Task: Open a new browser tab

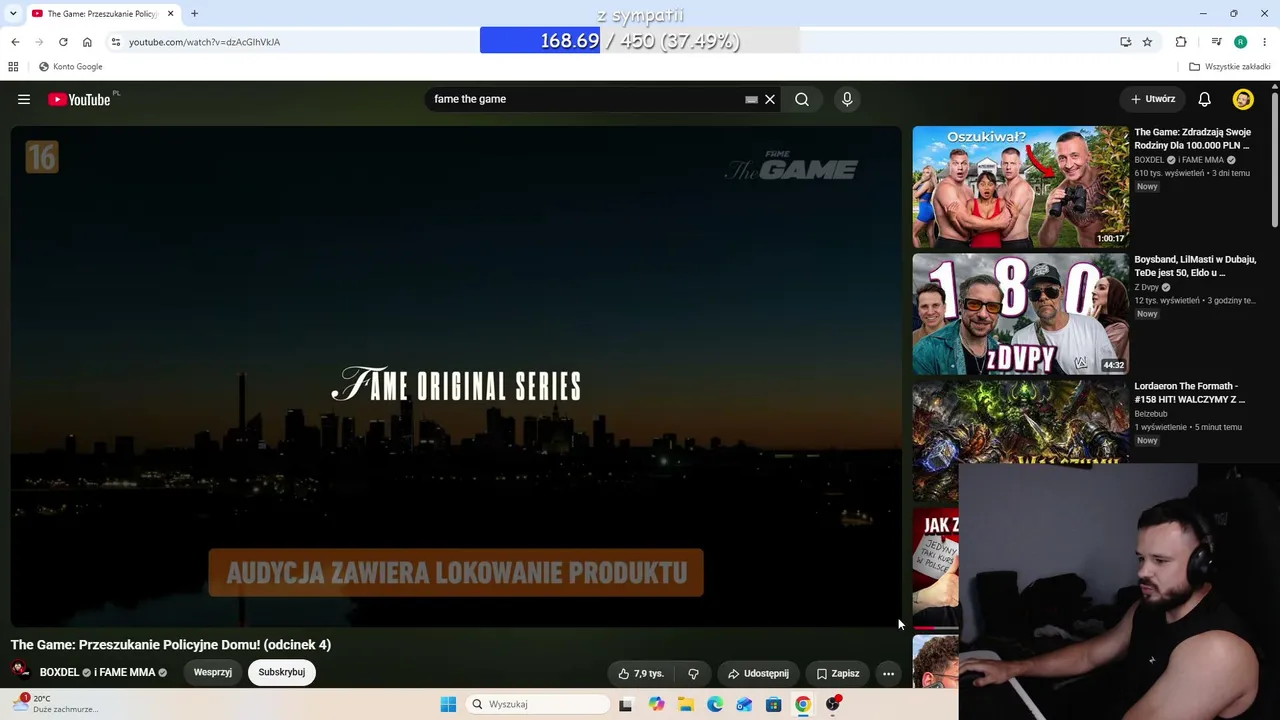Action: [194, 14]
